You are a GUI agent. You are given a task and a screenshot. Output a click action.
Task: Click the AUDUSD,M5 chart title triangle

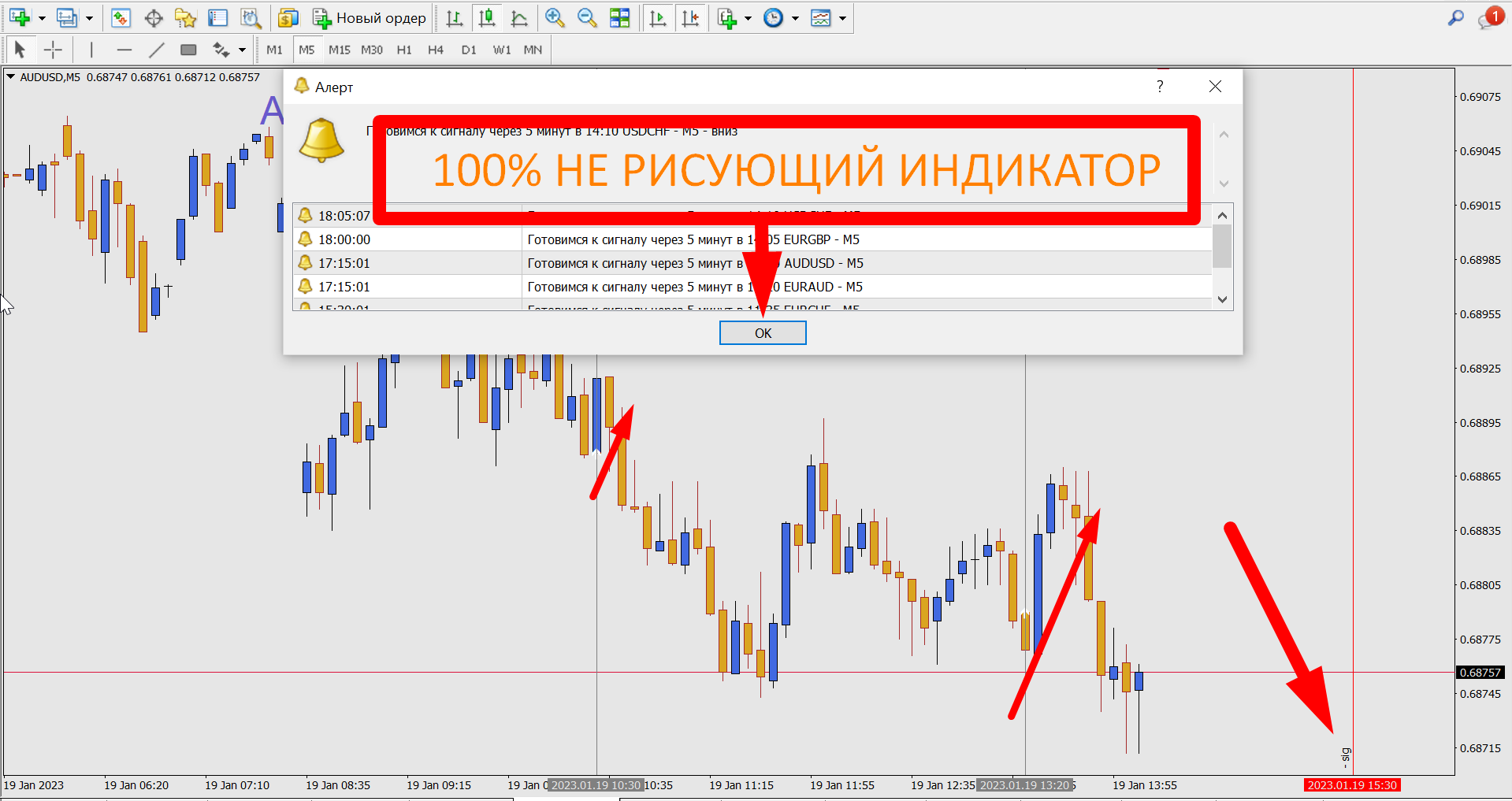coord(11,76)
